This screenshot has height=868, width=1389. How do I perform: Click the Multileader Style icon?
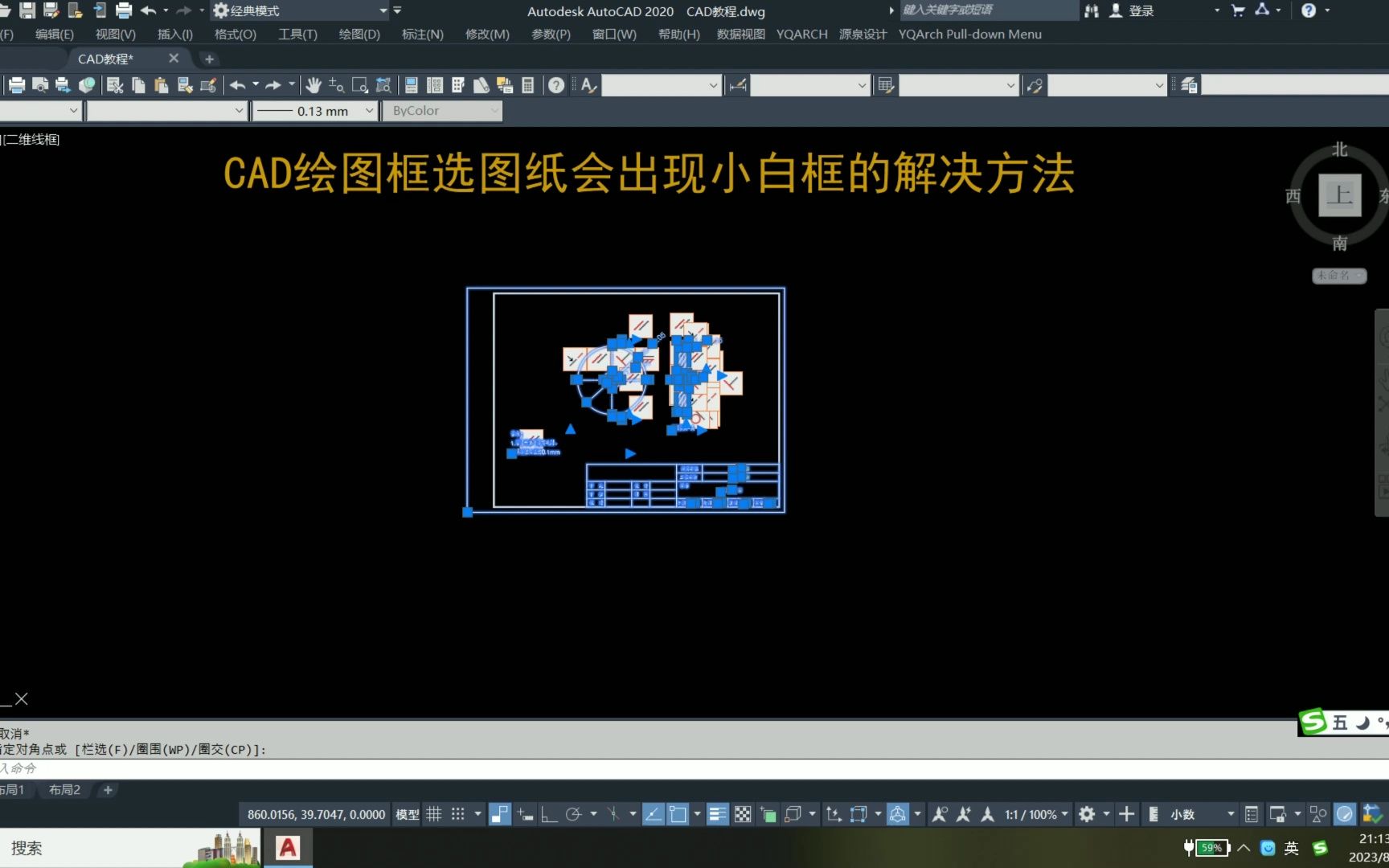pos(1035,85)
